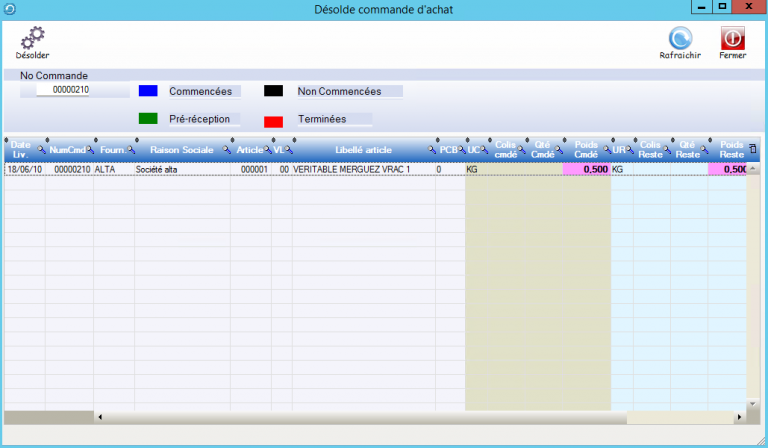Click search icon on Date Liv. column
Image resolution: width=768 pixels, height=448 pixels.
point(40,150)
